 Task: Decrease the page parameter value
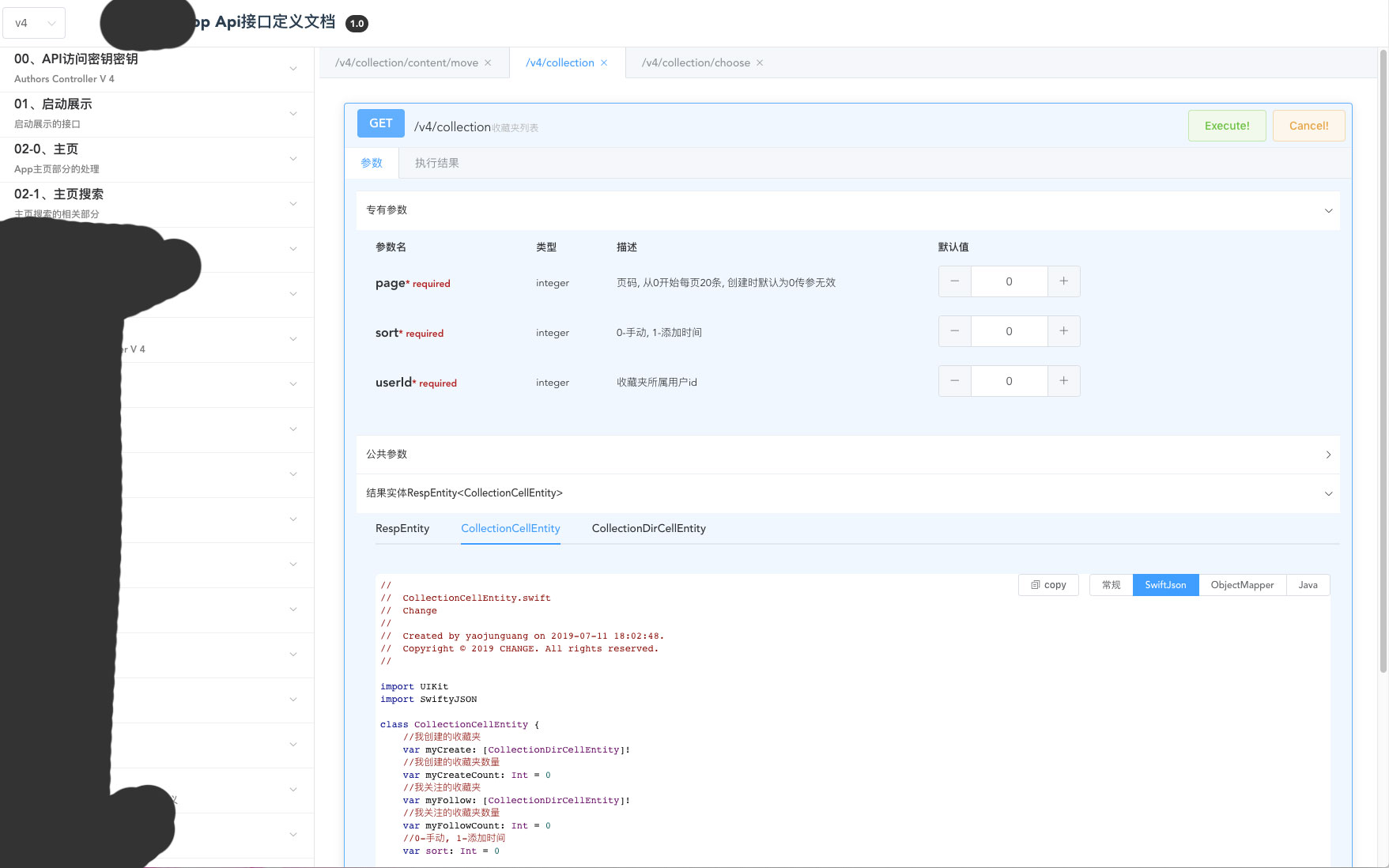click(955, 281)
